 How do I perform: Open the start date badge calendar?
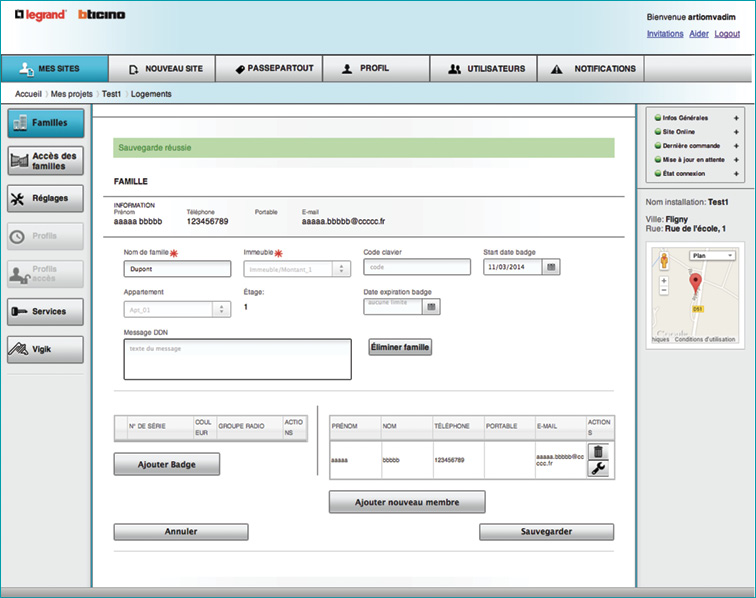coord(551,268)
